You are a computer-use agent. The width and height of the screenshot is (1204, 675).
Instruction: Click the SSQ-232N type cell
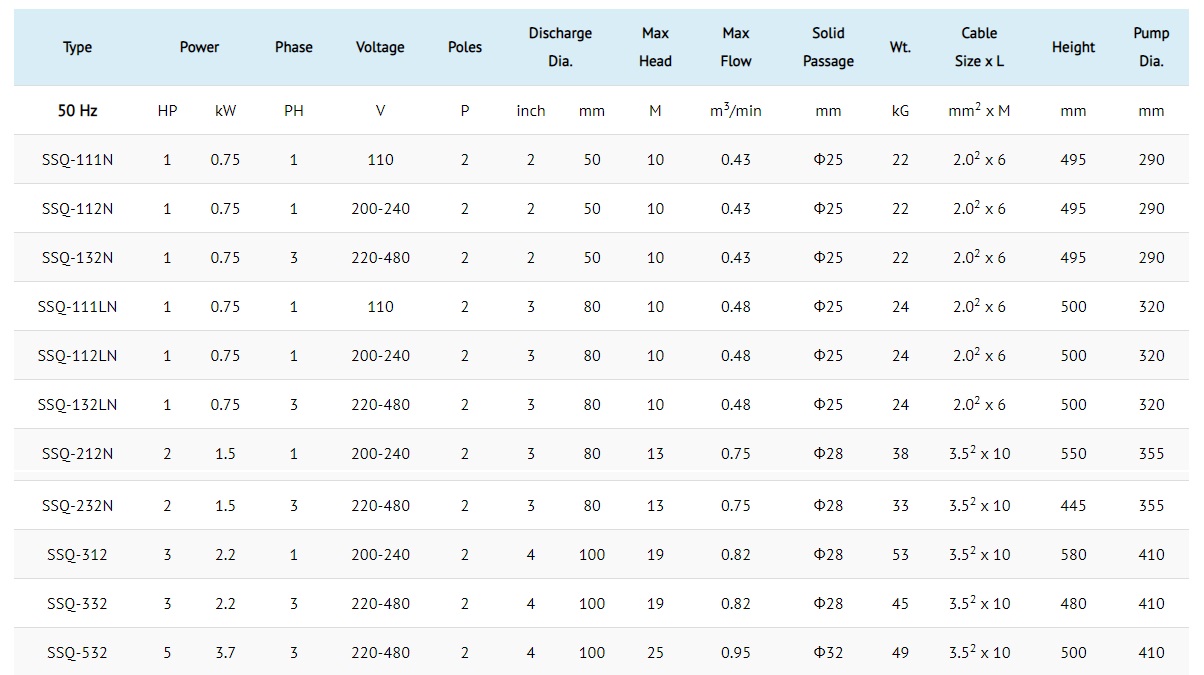tap(77, 506)
